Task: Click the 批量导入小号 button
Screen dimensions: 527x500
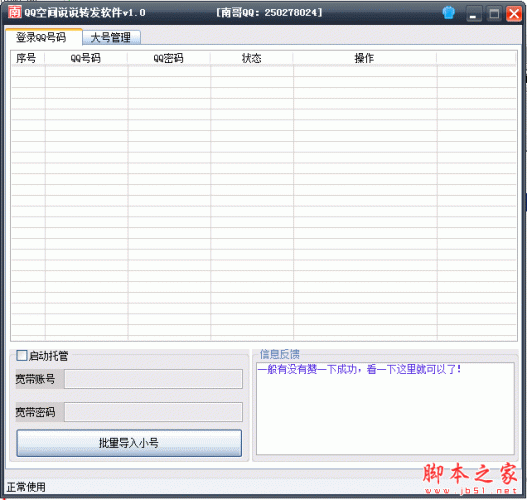Action: [129, 443]
